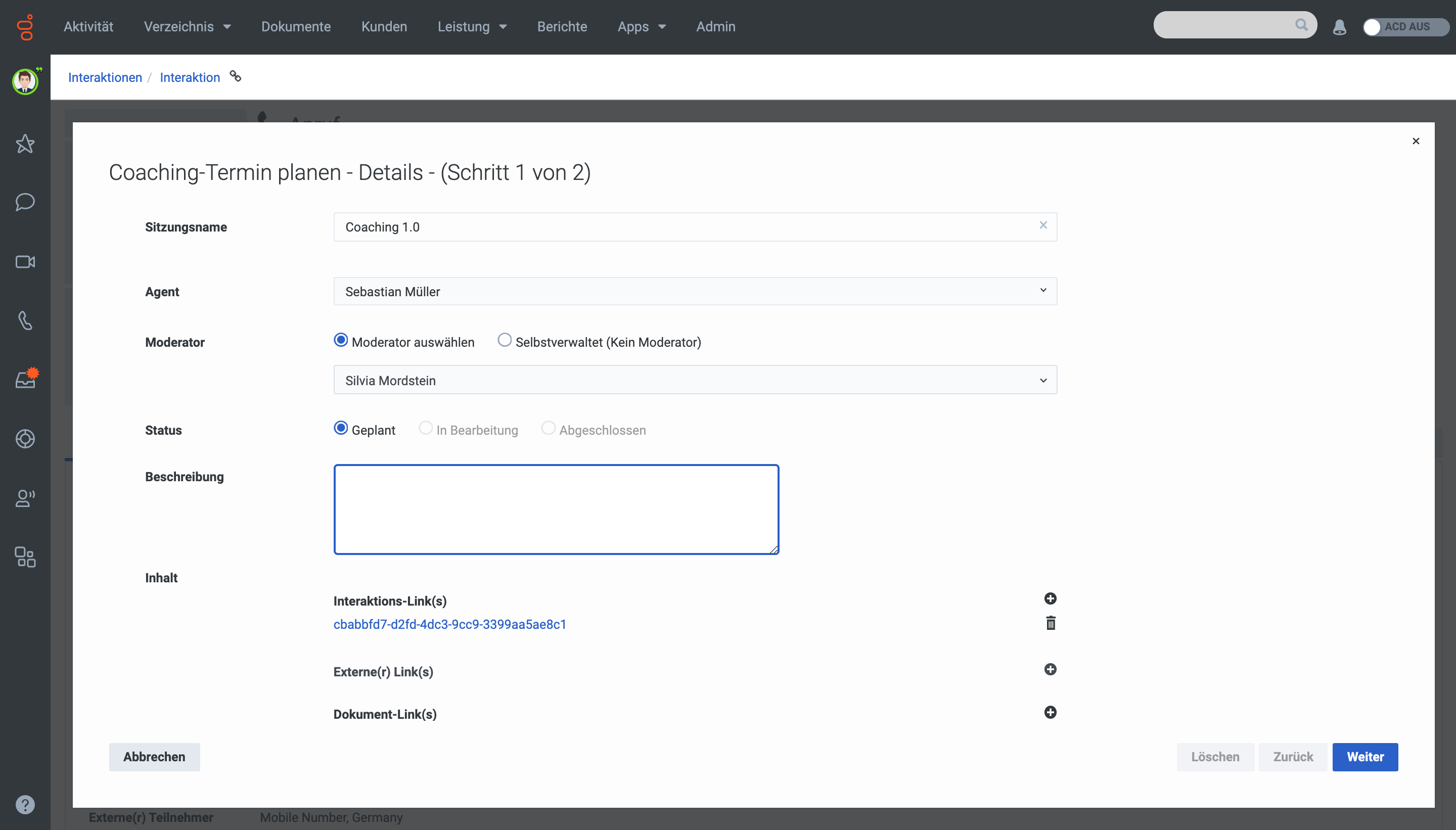
Task: Open the phone calls panel
Action: click(24, 320)
